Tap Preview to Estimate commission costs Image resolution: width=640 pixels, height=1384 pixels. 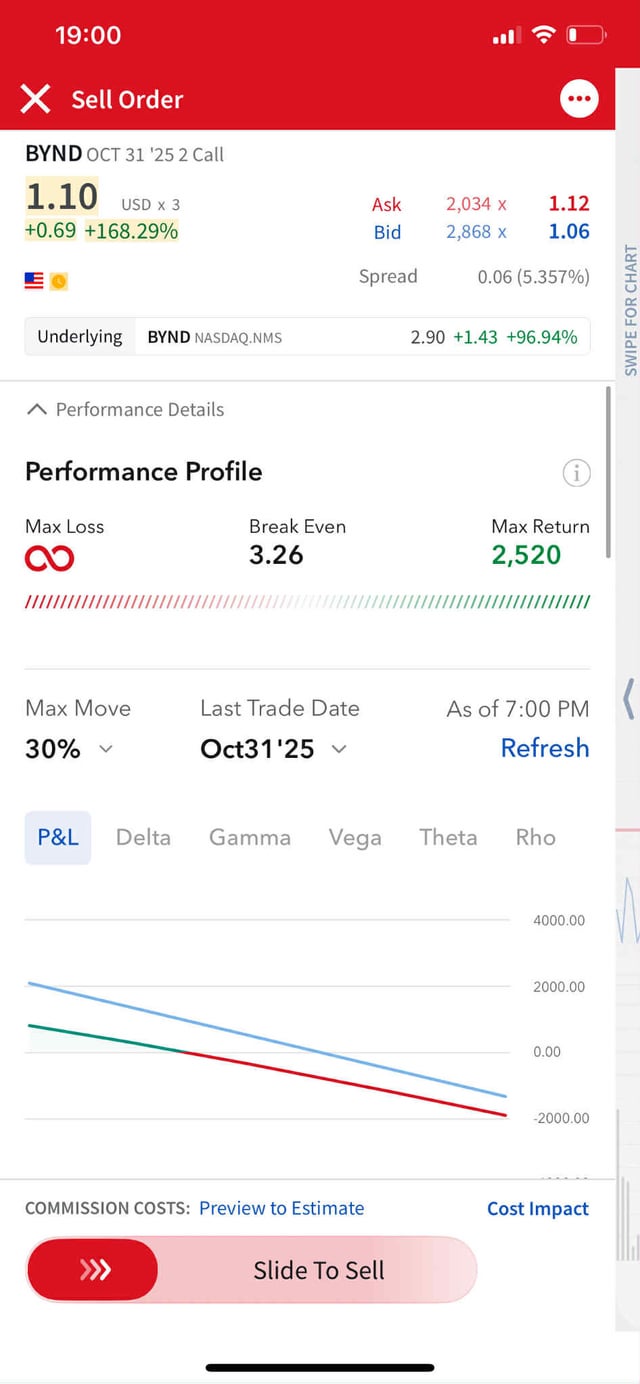tap(281, 1208)
